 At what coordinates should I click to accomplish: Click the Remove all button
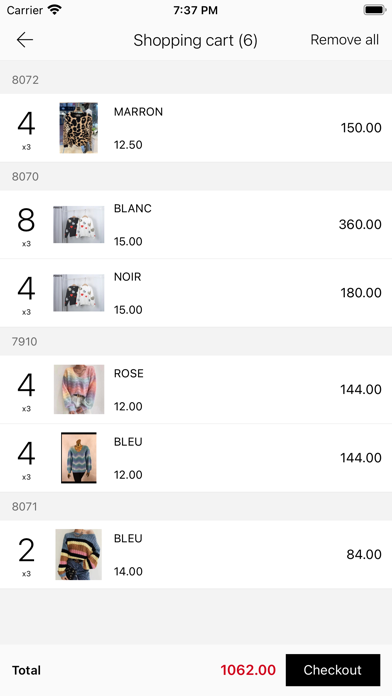344,40
